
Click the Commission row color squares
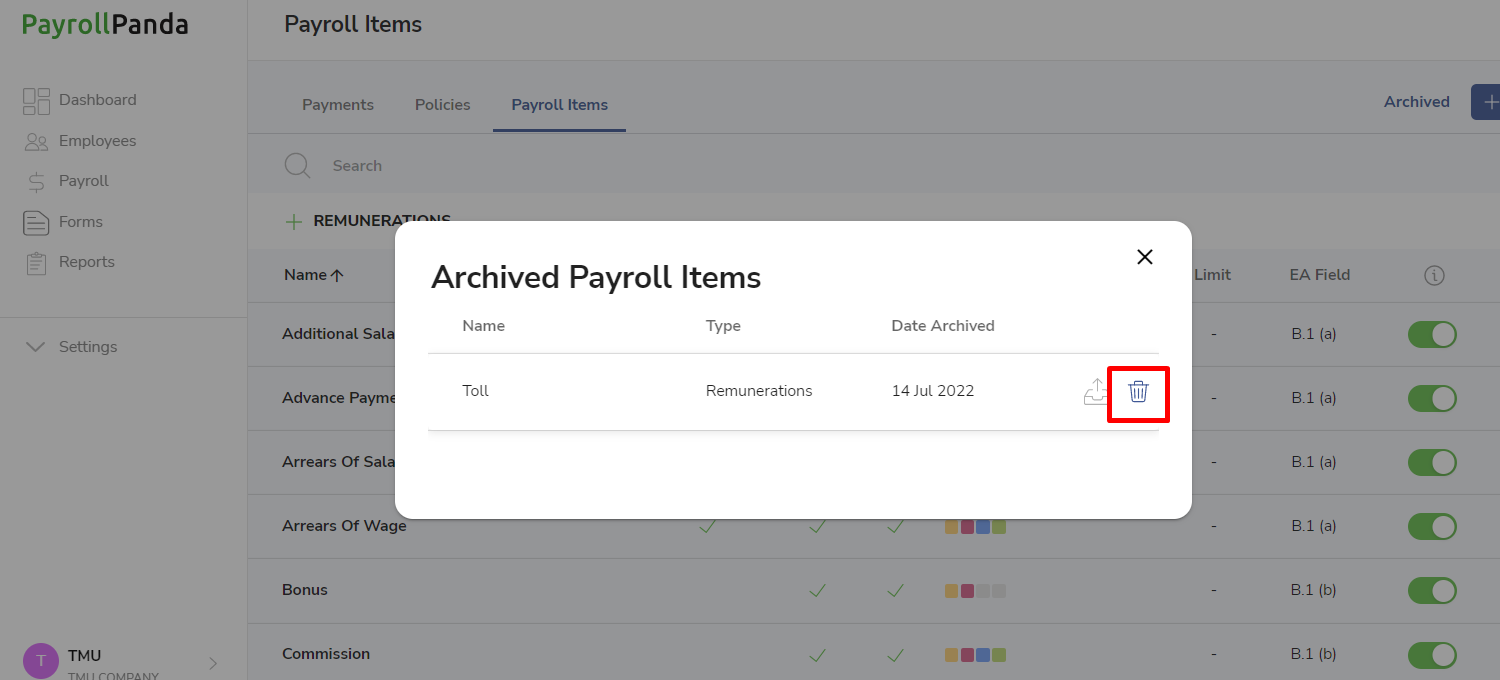point(975,655)
